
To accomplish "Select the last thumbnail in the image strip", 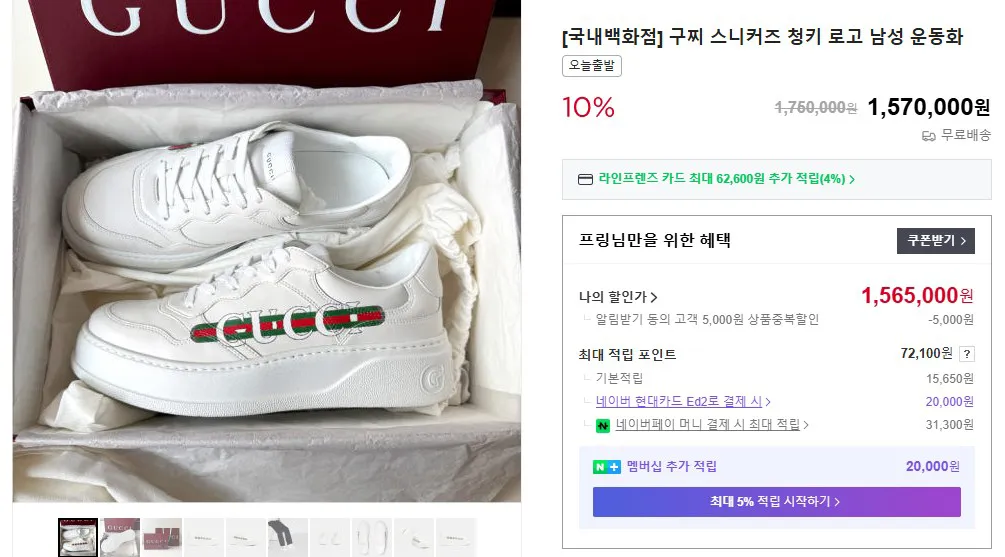I will [x=455, y=537].
